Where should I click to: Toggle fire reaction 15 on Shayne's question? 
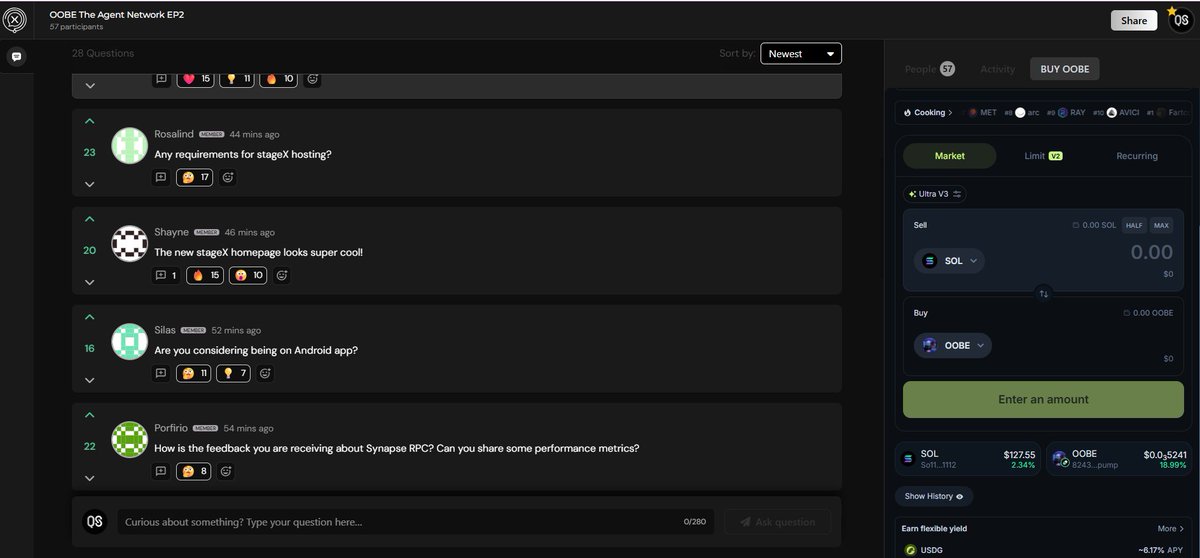point(205,275)
